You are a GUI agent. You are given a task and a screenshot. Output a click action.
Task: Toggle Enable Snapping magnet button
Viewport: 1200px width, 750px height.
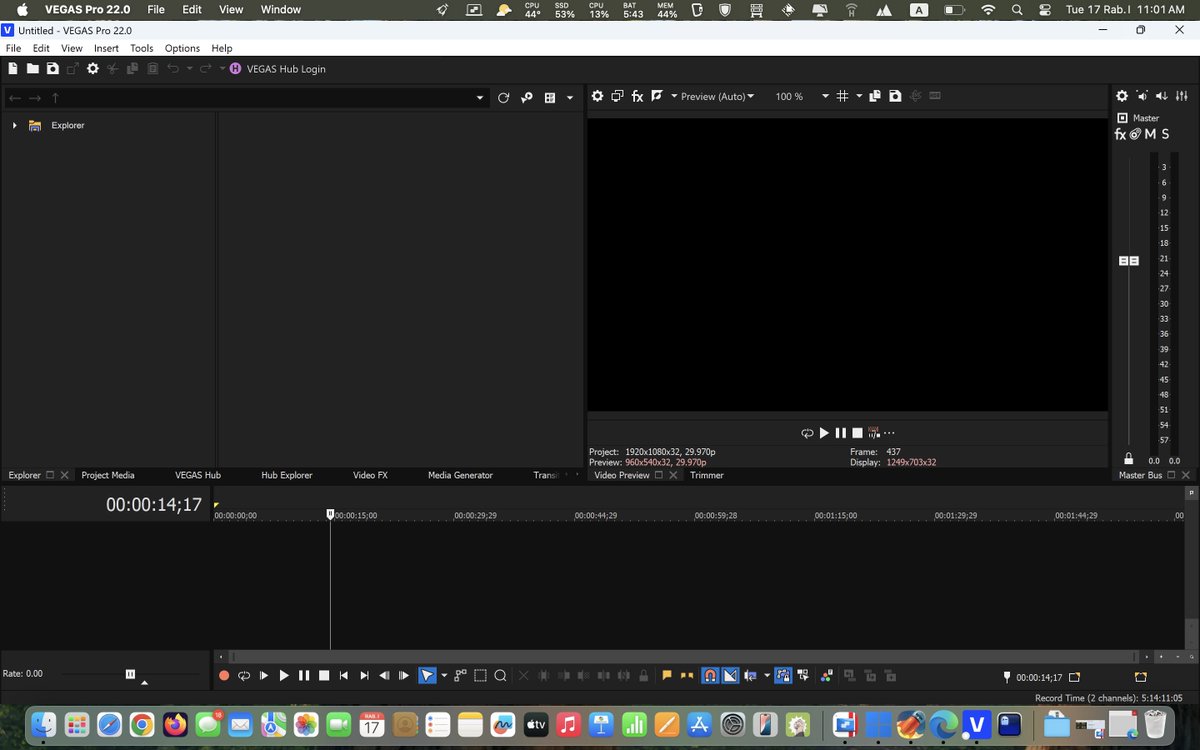[710, 676]
